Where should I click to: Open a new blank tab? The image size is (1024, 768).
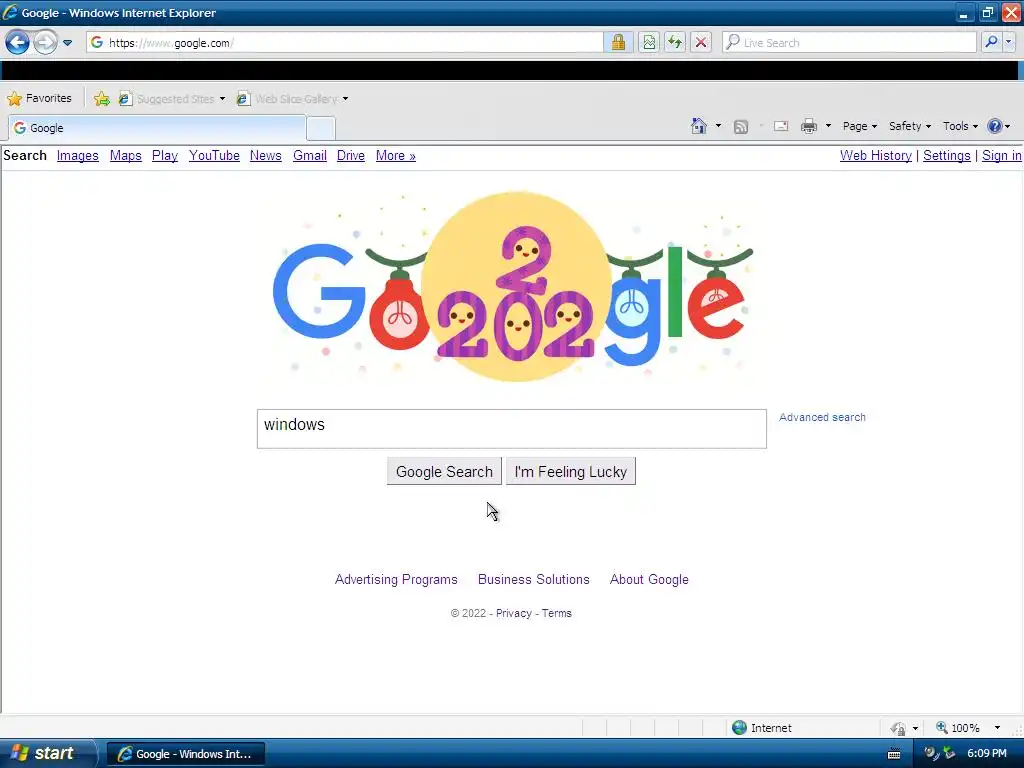[x=321, y=129]
